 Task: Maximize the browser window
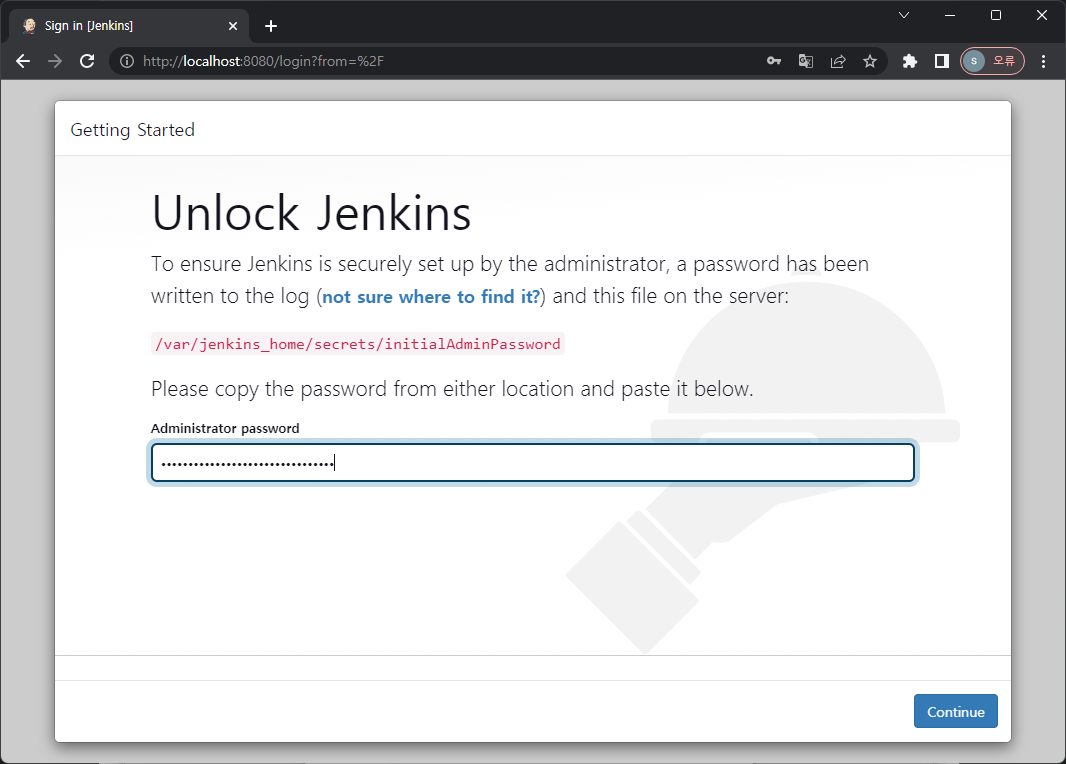coord(996,15)
